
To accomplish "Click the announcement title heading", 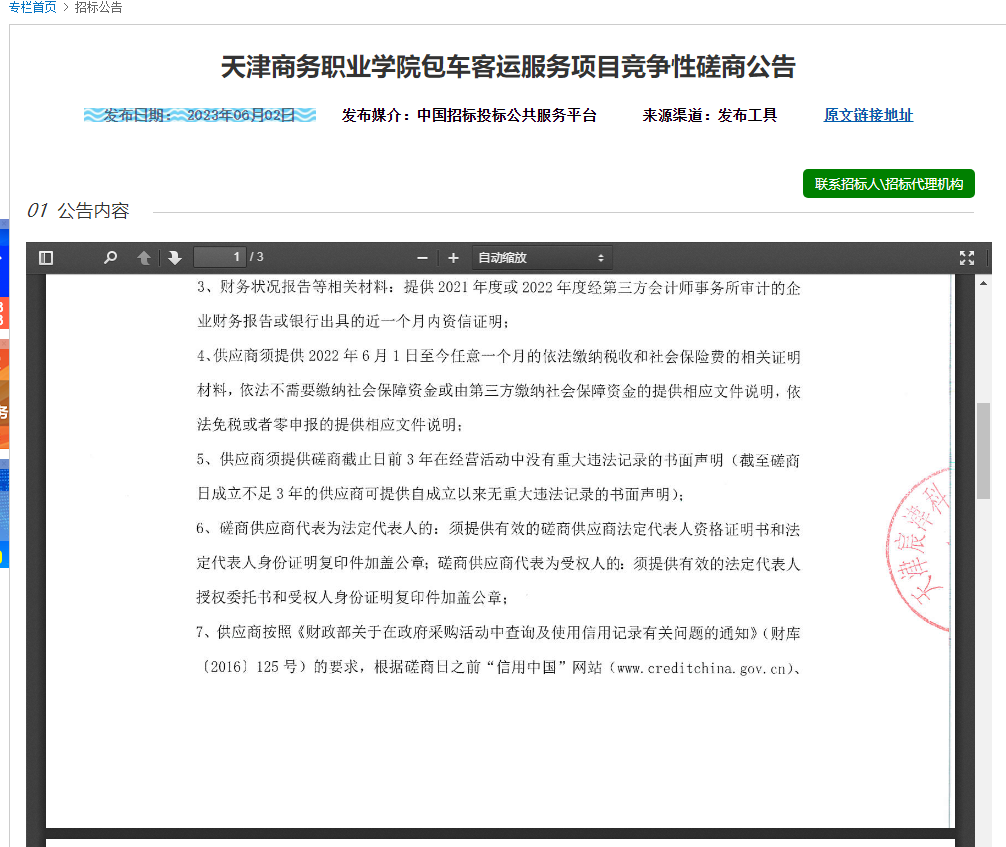I will click(x=508, y=67).
